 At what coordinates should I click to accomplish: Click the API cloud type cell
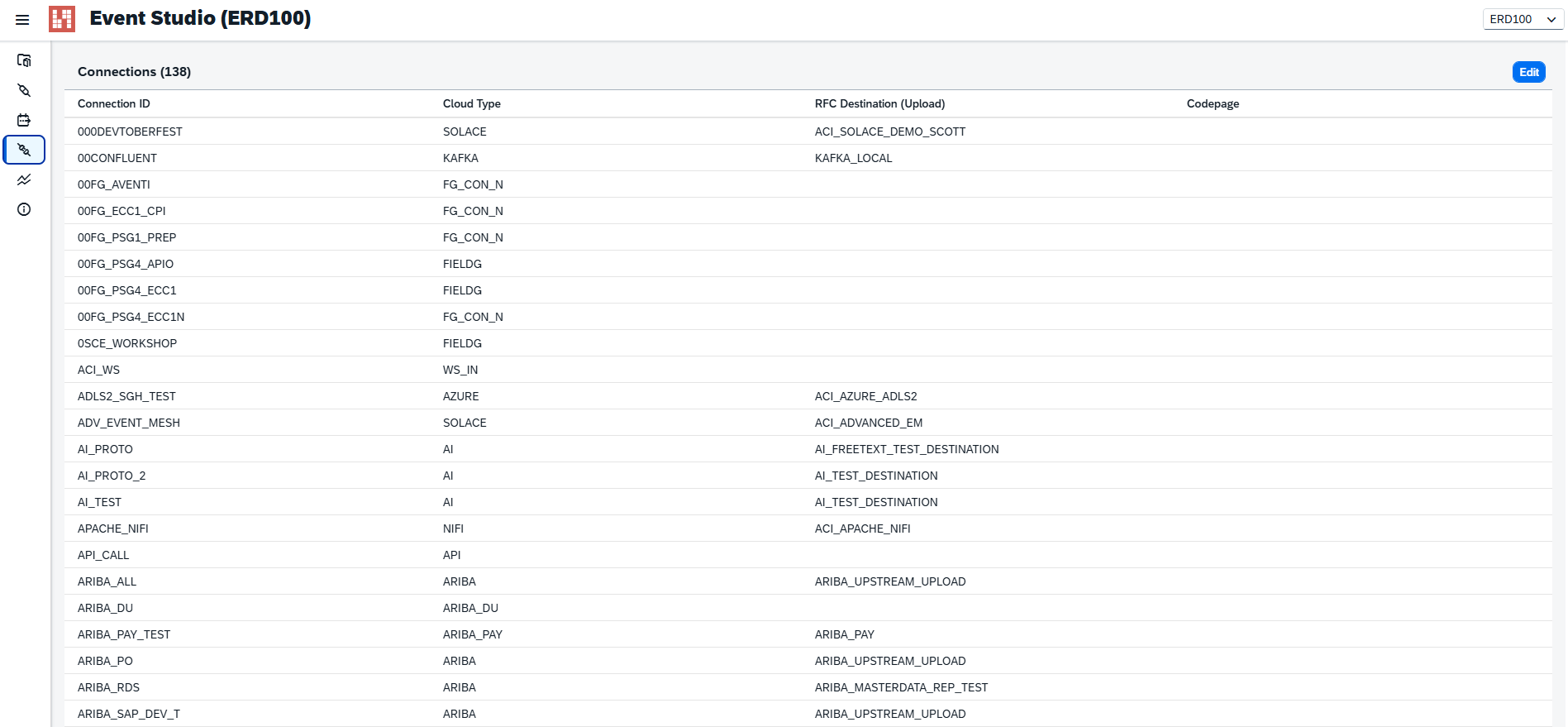(452, 555)
